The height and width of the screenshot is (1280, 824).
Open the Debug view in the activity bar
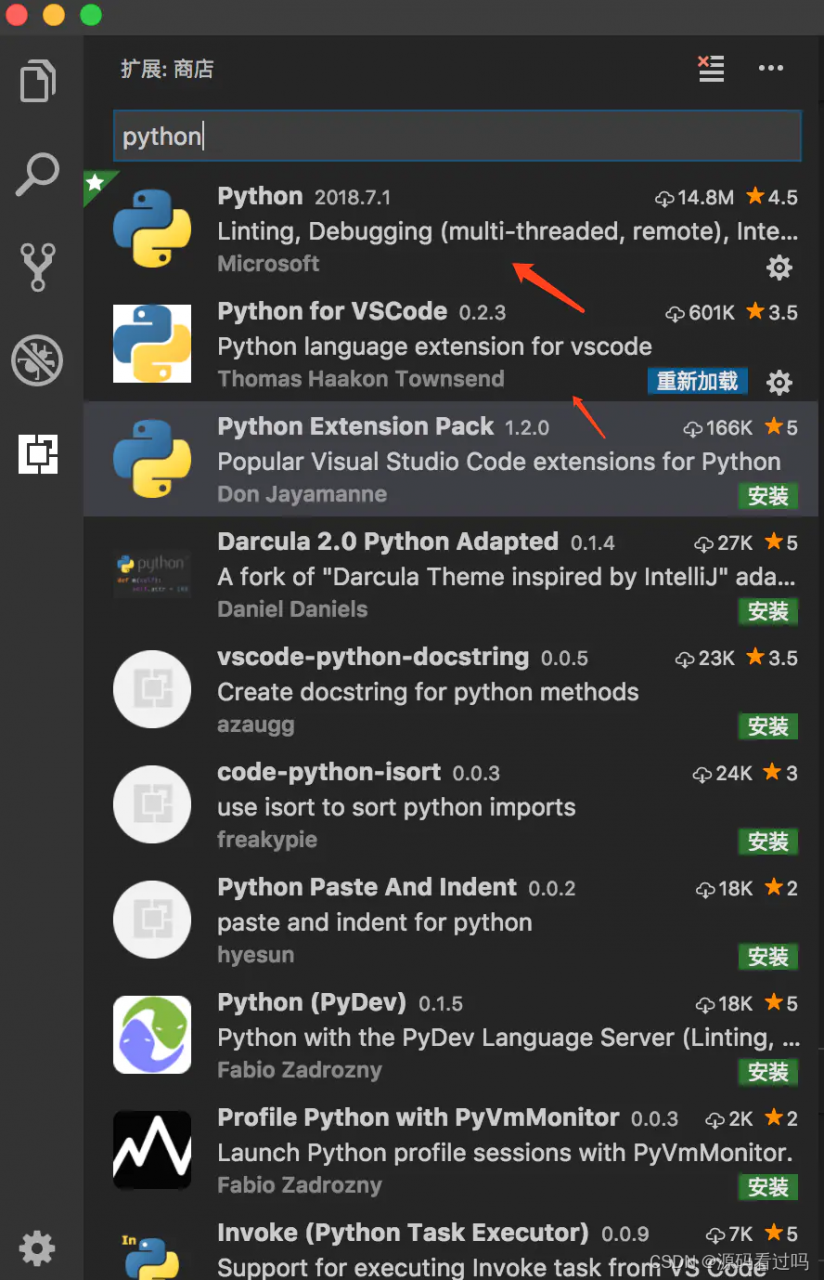(x=38, y=360)
